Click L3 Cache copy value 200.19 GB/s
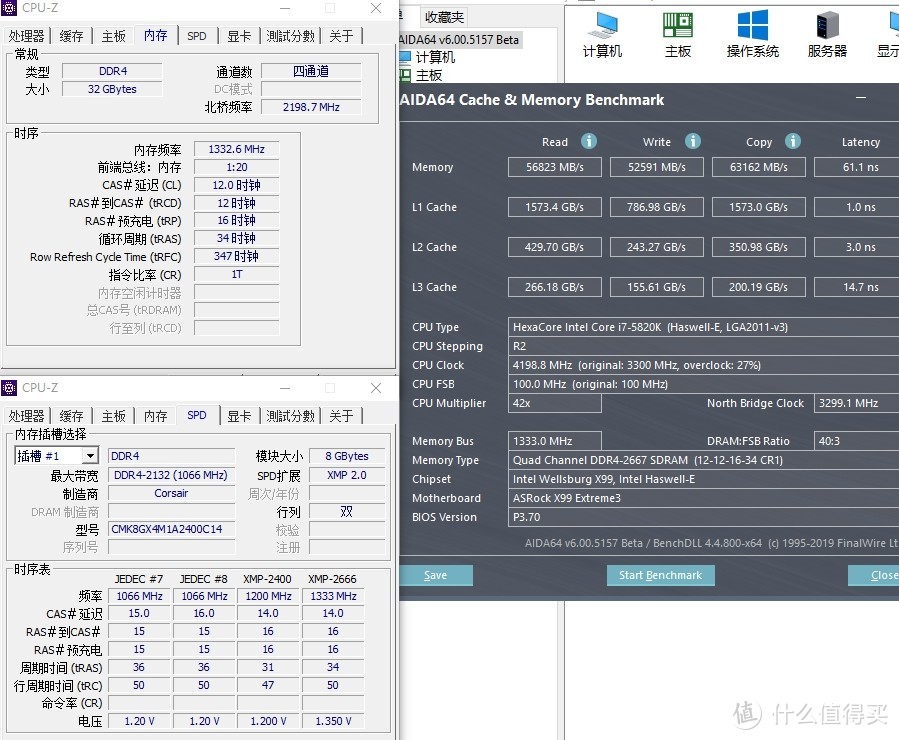899x740 pixels. coord(759,287)
